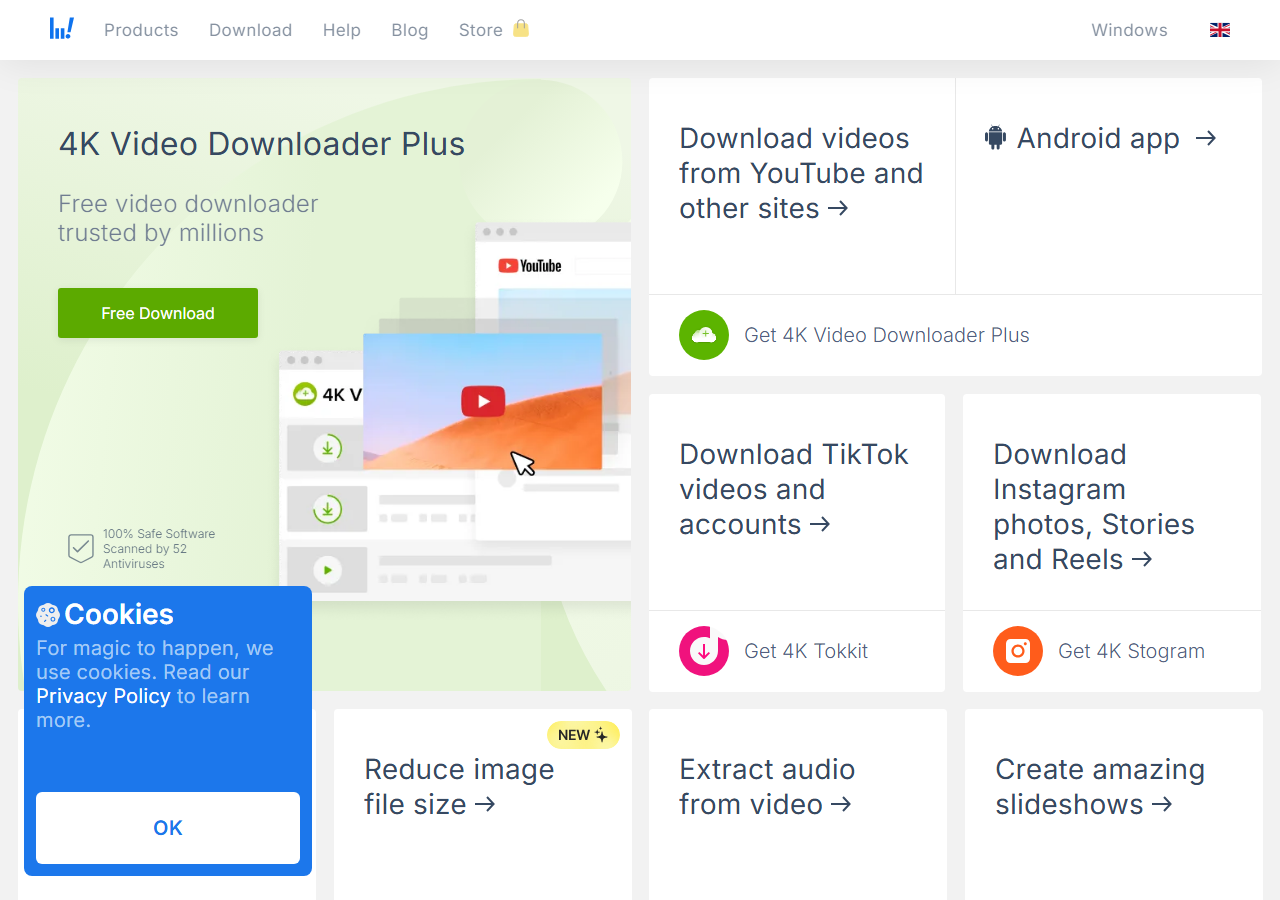Click 'Free video downloader trusted by millions' text
Image resolution: width=1280 pixels, height=900 pixels.
click(x=188, y=218)
